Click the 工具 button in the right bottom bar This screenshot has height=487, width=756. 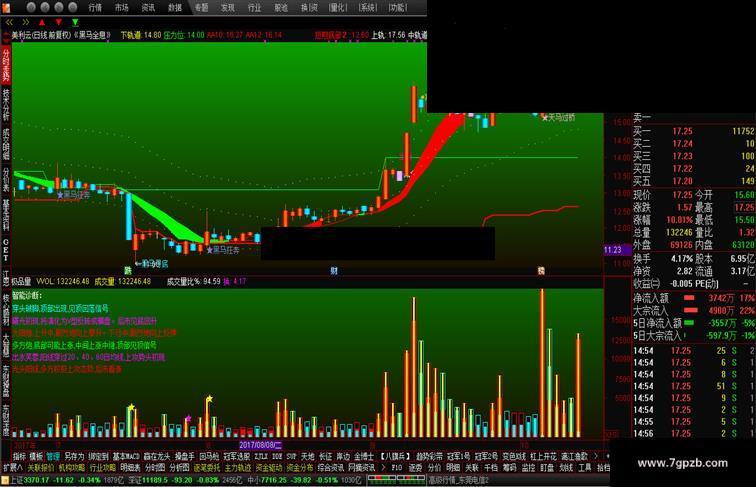tap(585, 468)
